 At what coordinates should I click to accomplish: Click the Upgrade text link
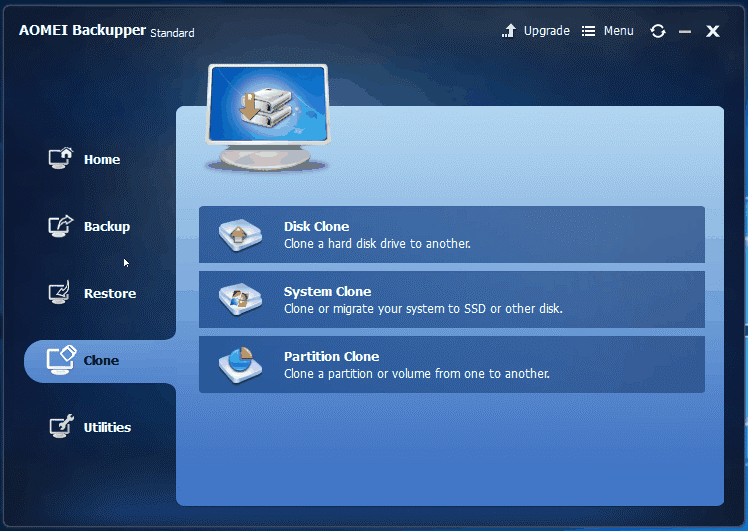coord(547,31)
